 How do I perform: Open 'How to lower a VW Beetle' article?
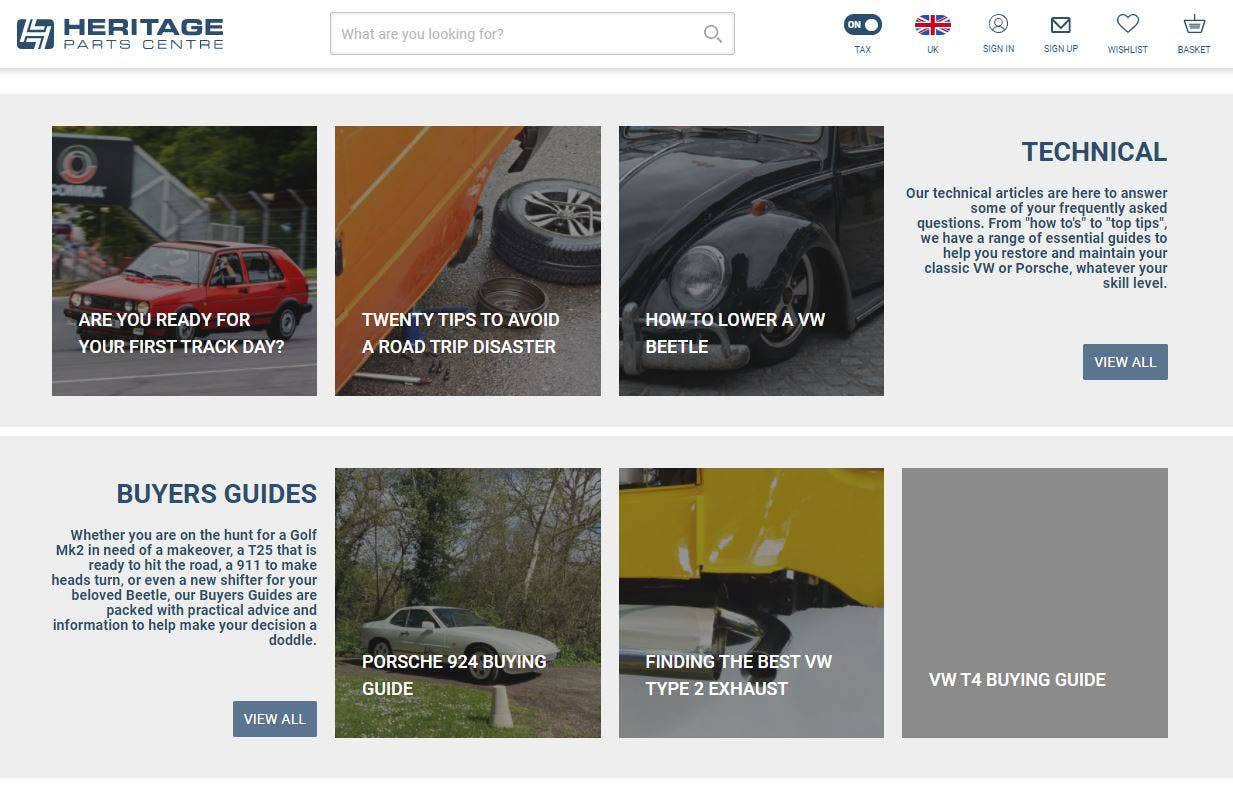(751, 261)
